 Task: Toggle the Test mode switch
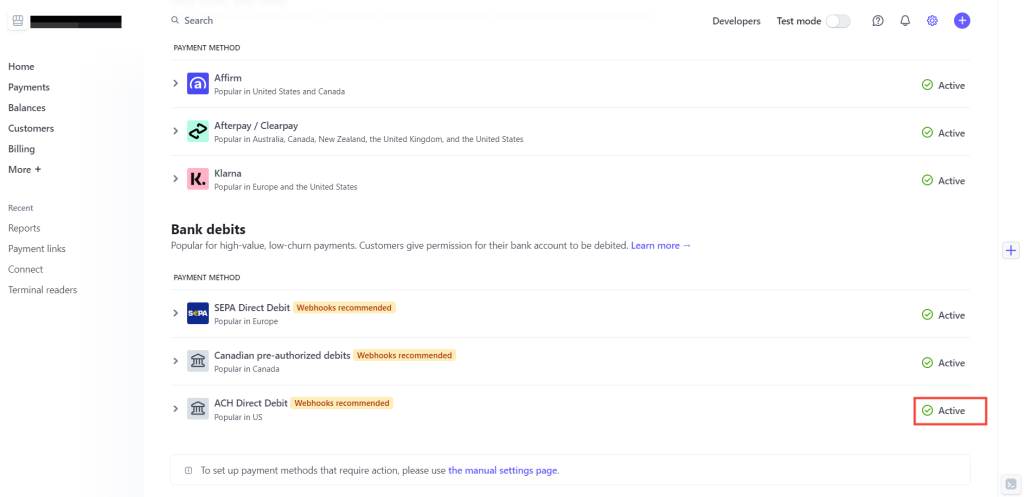coord(837,21)
